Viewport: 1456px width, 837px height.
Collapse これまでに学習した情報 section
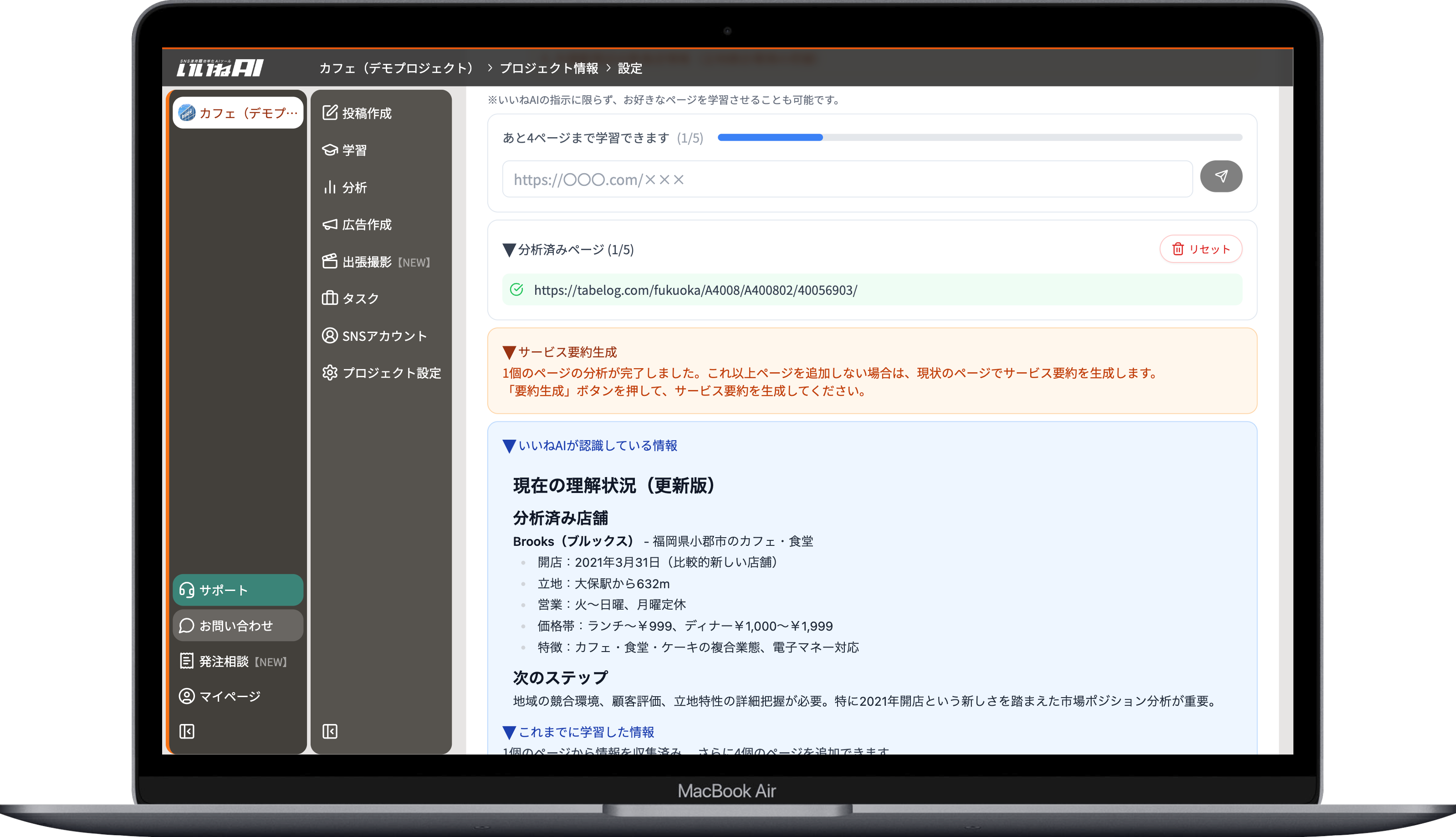point(578,732)
